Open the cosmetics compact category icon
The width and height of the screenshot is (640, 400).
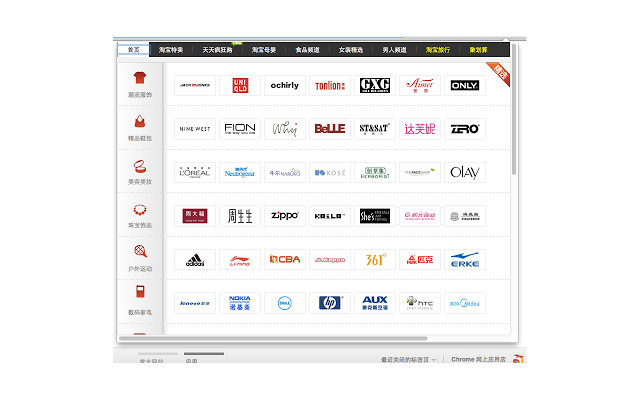tap(140, 166)
